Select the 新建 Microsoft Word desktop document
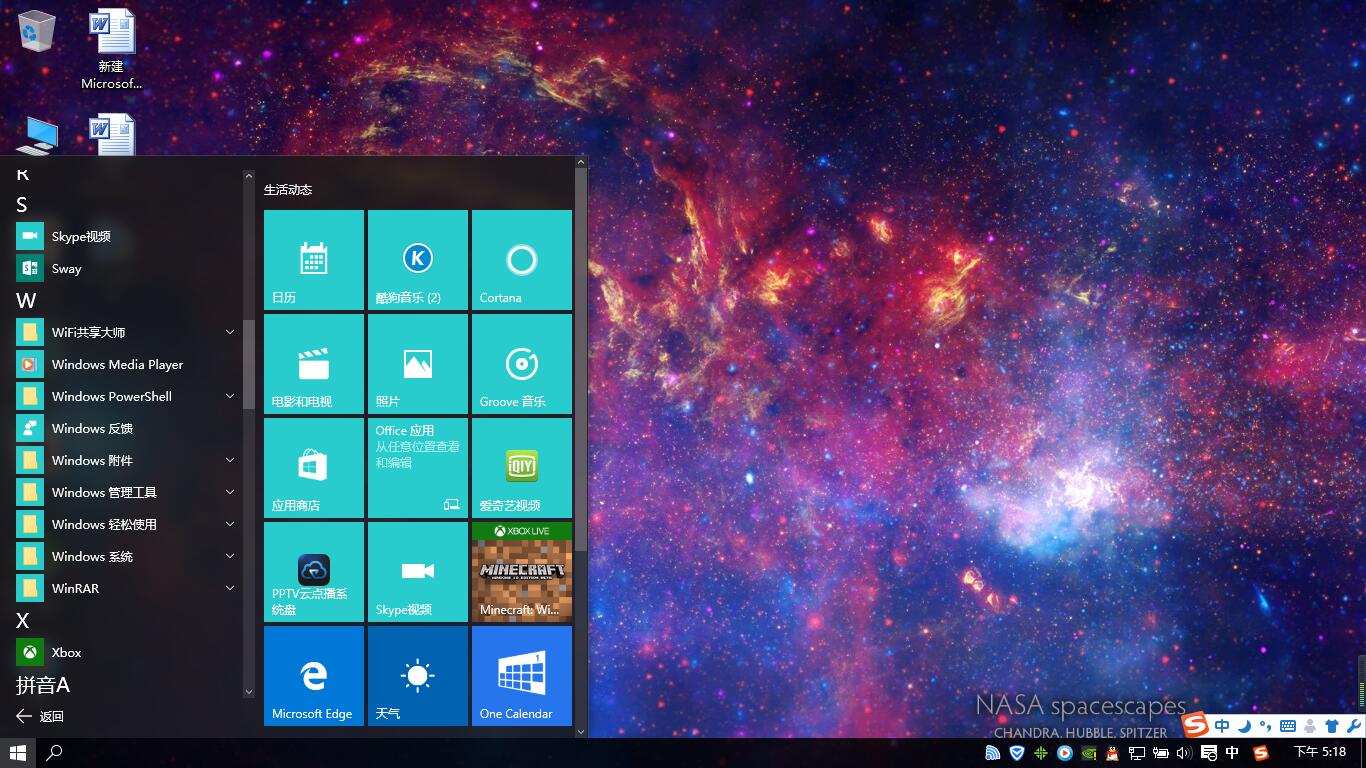Screen dimensions: 1366x768 coord(112,50)
